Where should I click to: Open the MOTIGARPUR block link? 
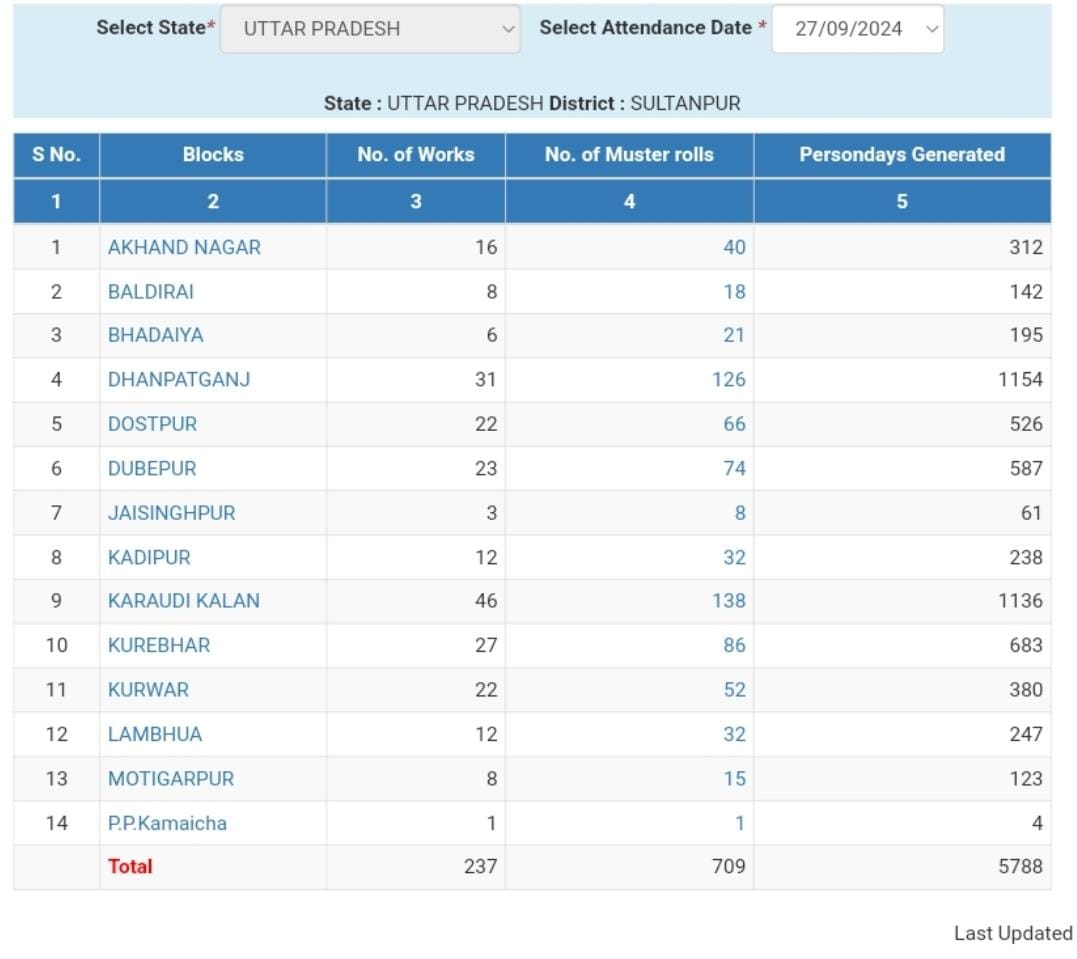point(171,778)
